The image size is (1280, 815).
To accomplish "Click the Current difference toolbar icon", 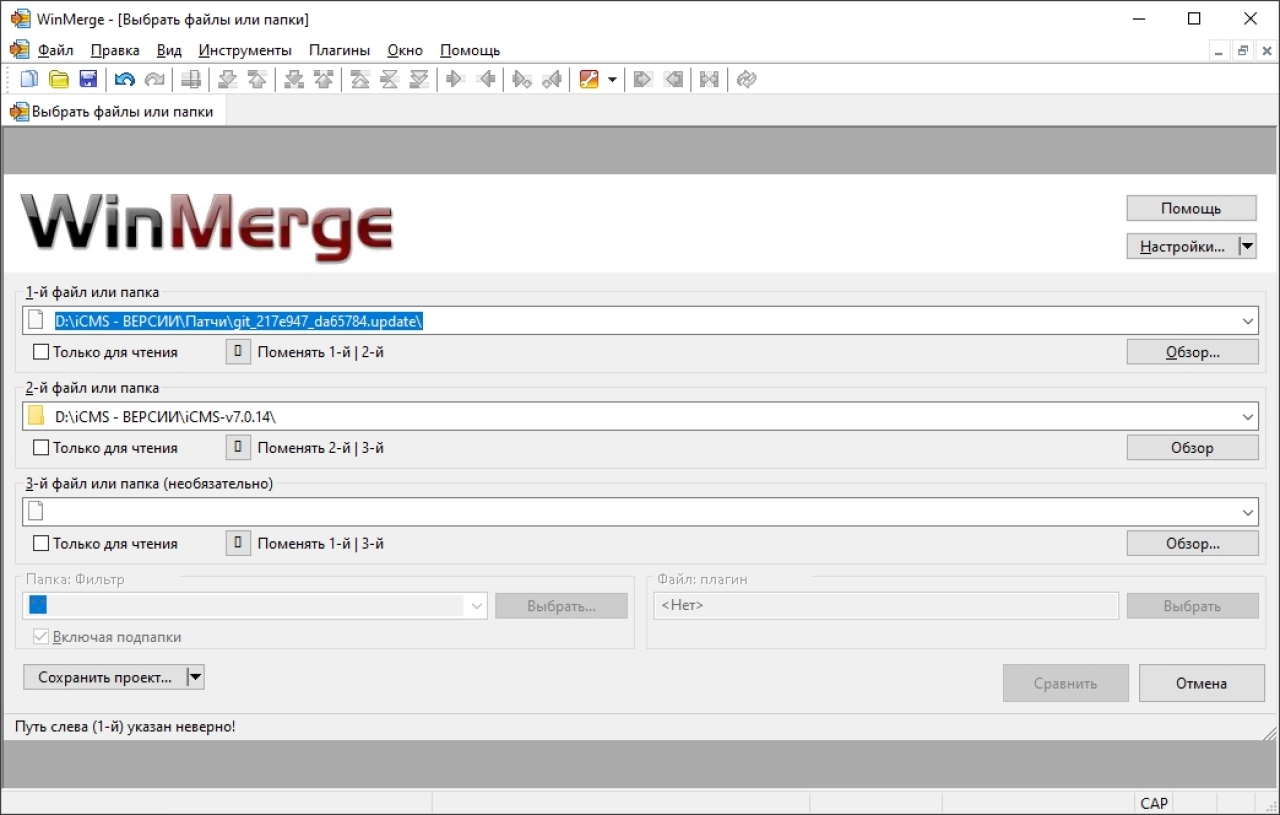I will point(389,79).
